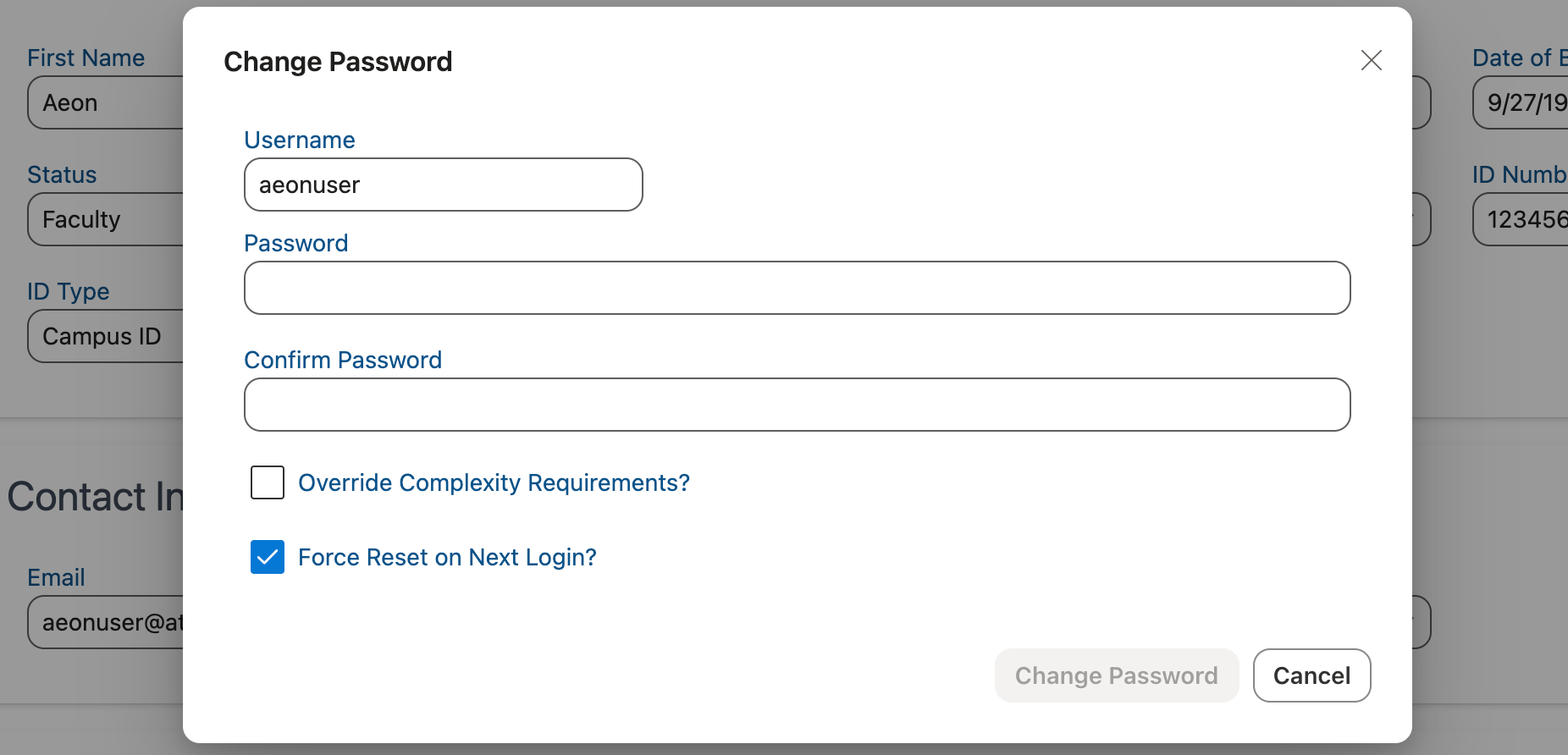Enable Override Complexity Requirements

(x=267, y=482)
